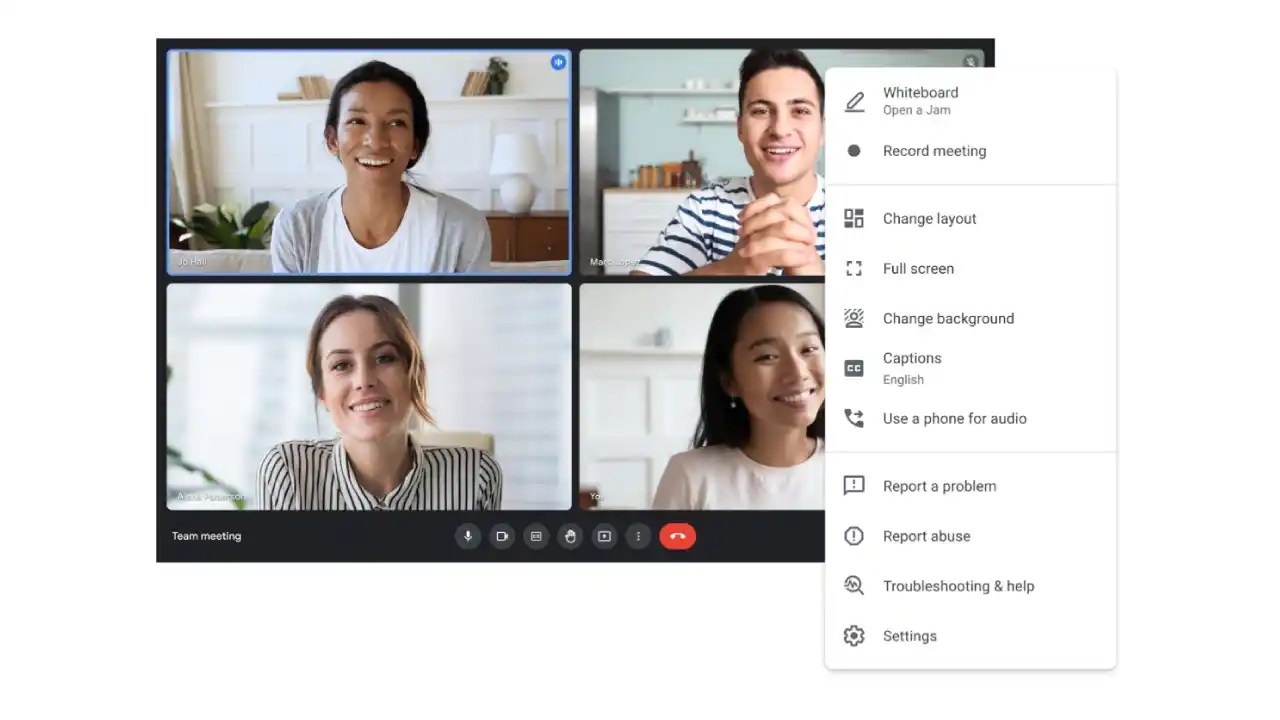Choose Use a phone for audio
The height and width of the screenshot is (720, 1280).
point(954,418)
